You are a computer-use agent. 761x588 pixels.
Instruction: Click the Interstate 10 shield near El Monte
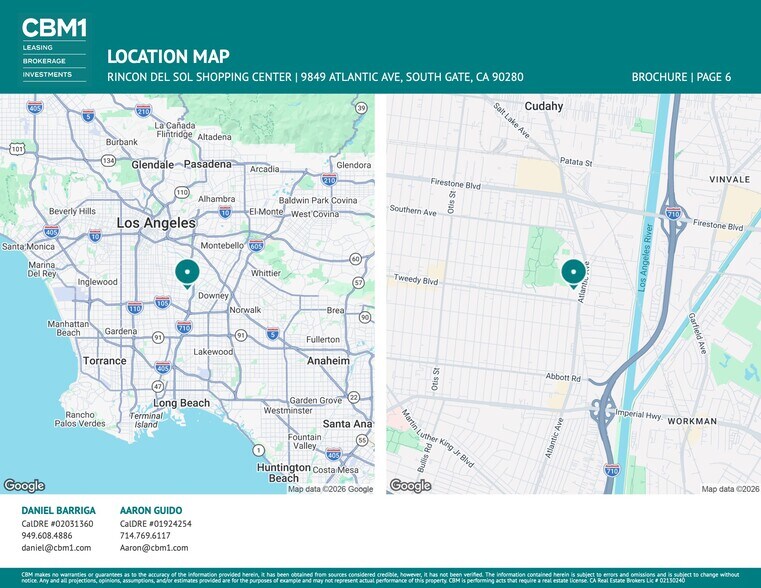[x=225, y=212]
